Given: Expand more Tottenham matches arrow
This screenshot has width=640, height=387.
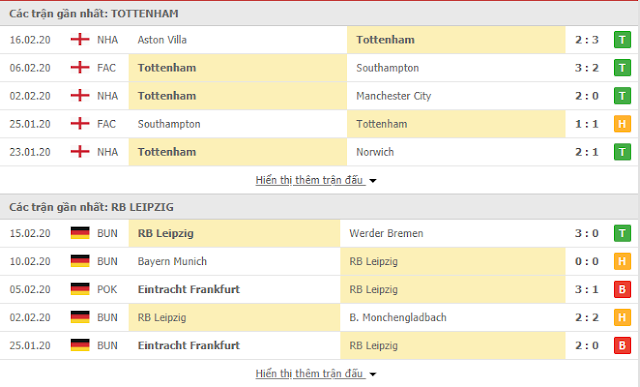Looking at the screenshot, I should (x=373, y=181).
